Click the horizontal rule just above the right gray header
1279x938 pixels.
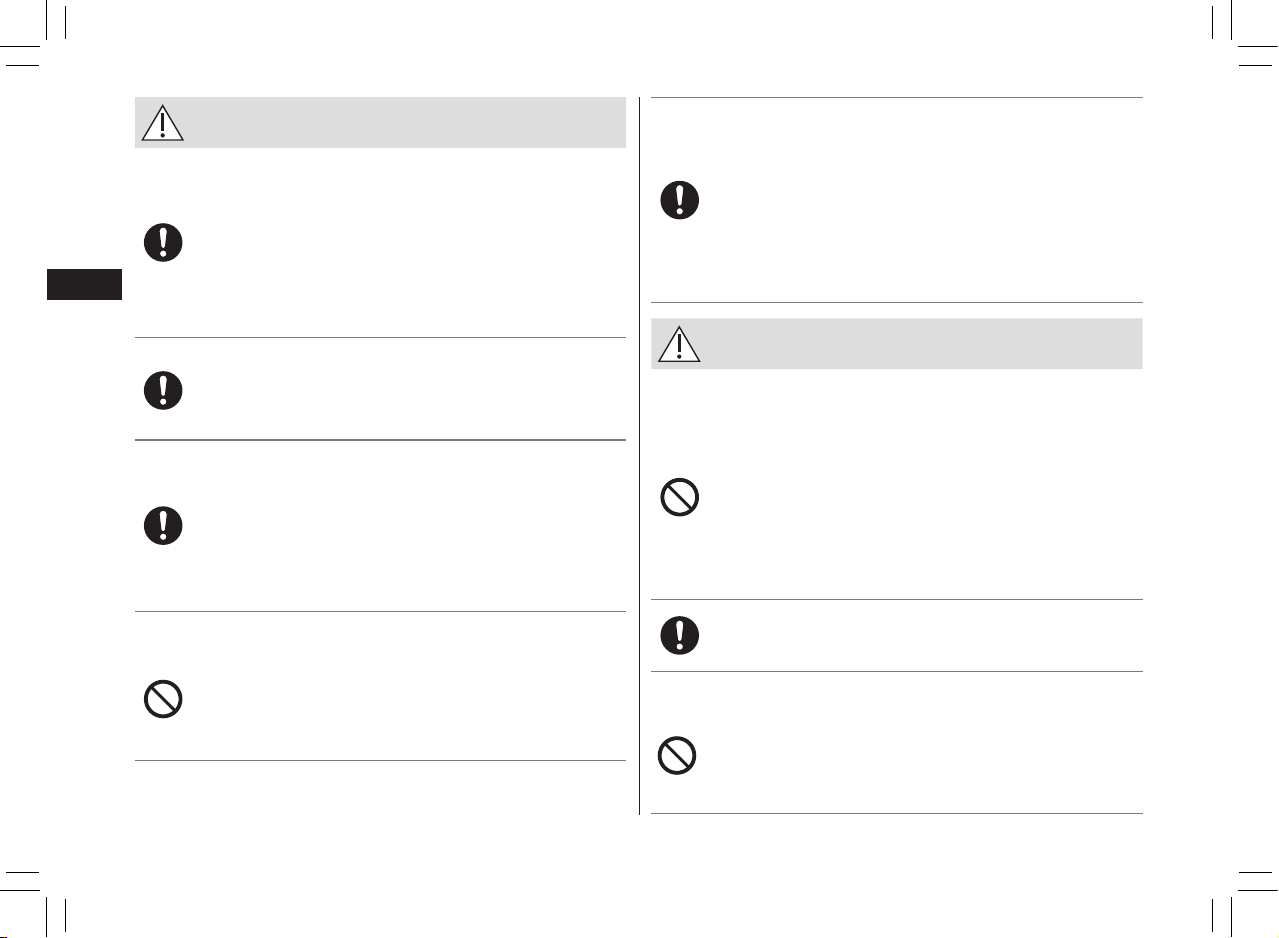pyautogui.click(x=897, y=302)
